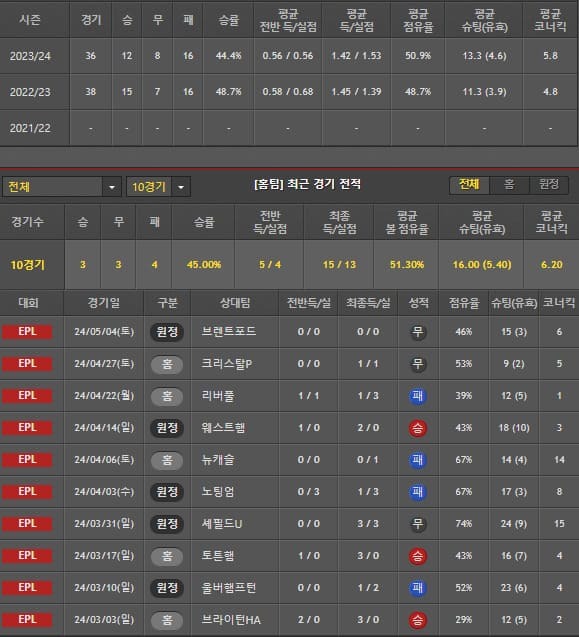Click date 24/04/14(일)

(104, 427)
